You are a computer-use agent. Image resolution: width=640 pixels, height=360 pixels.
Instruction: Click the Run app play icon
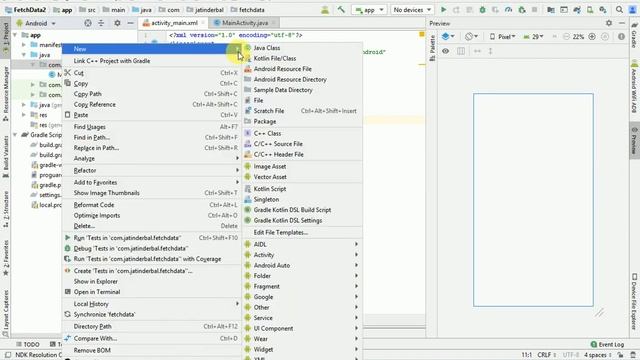click(x=443, y=9)
